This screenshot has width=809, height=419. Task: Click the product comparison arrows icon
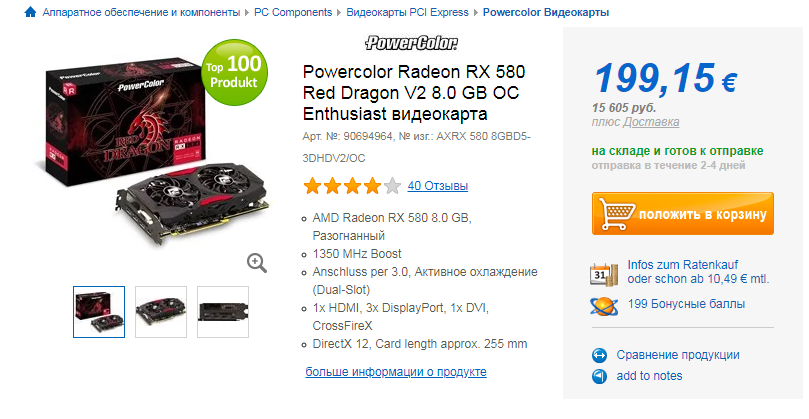tap(599, 356)
